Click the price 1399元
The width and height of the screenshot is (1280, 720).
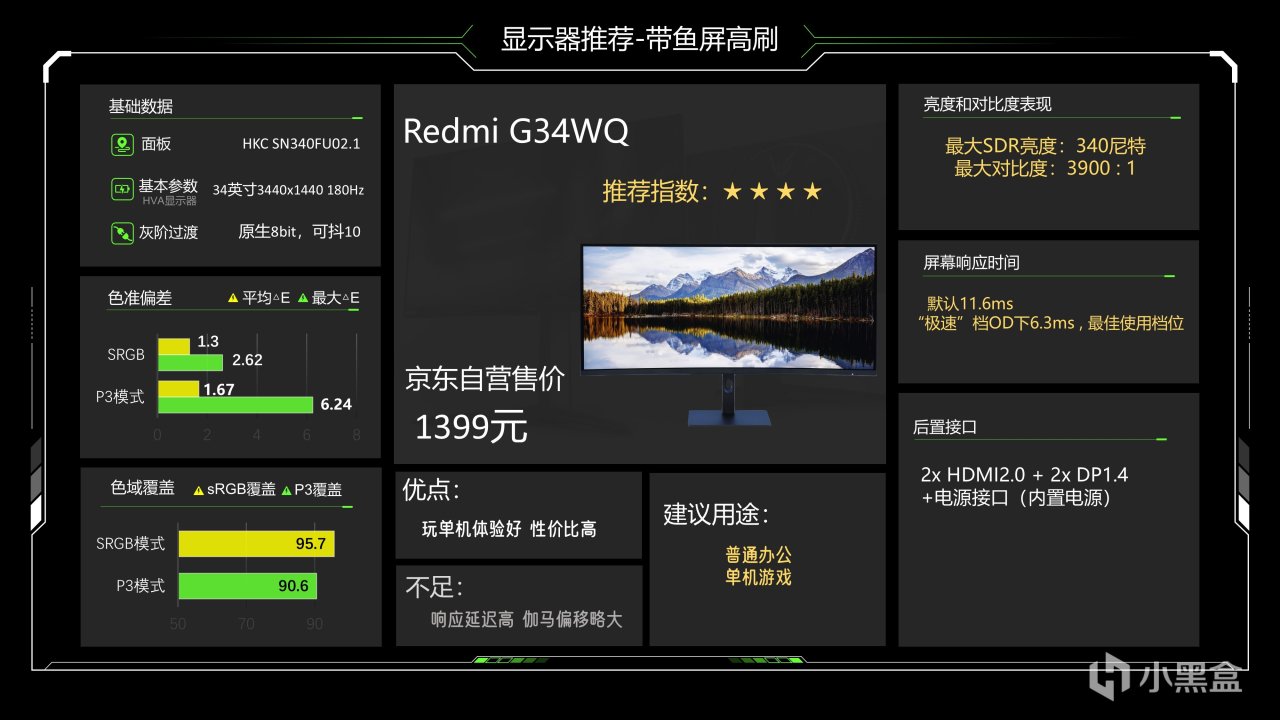click(471, 428)
